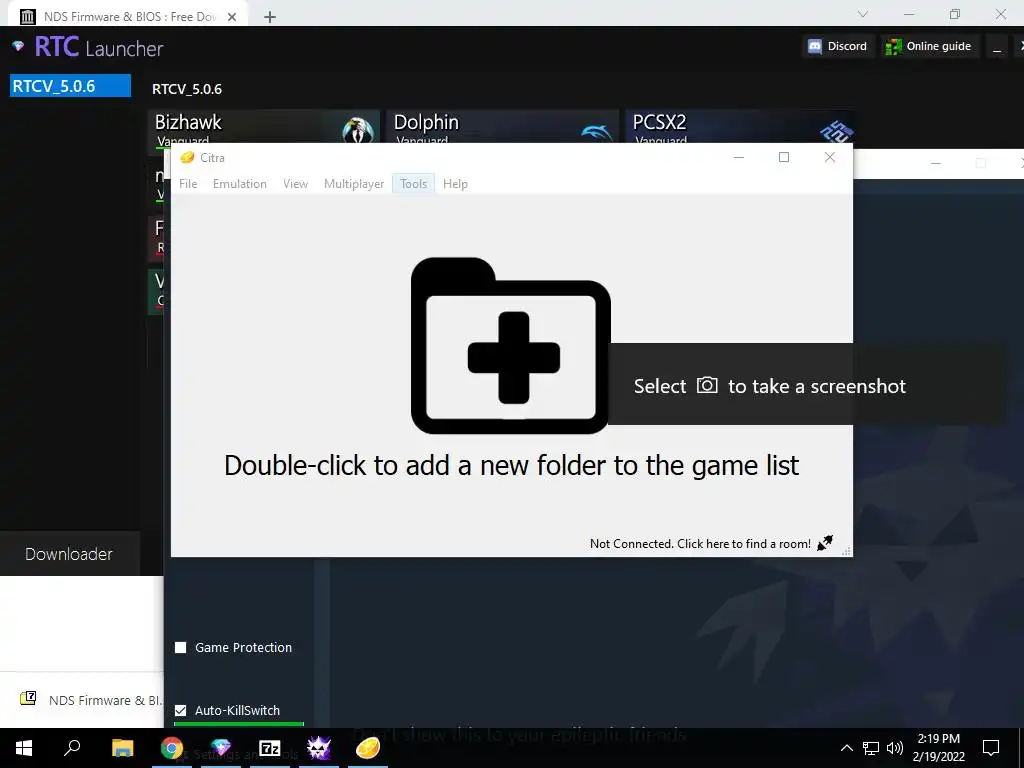
Task: Click the add-folder icon in the game list
Action: point(511,345)
